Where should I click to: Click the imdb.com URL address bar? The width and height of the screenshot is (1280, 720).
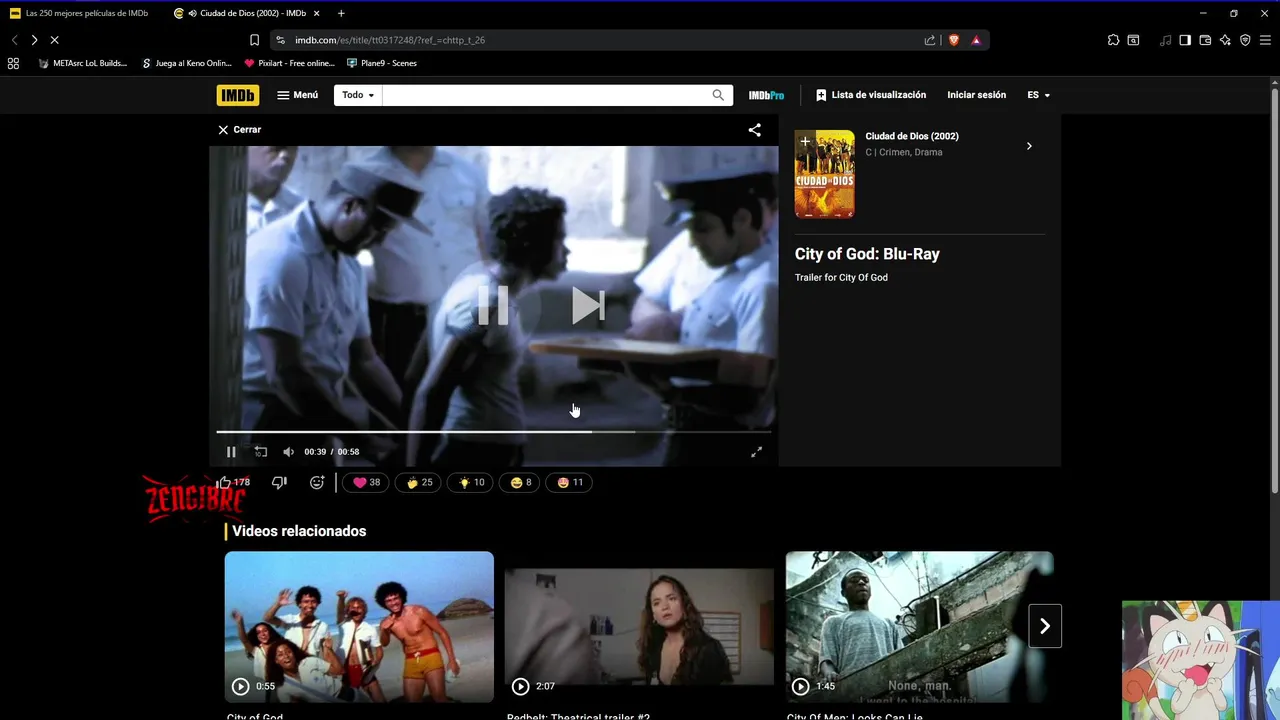point(600,40)
